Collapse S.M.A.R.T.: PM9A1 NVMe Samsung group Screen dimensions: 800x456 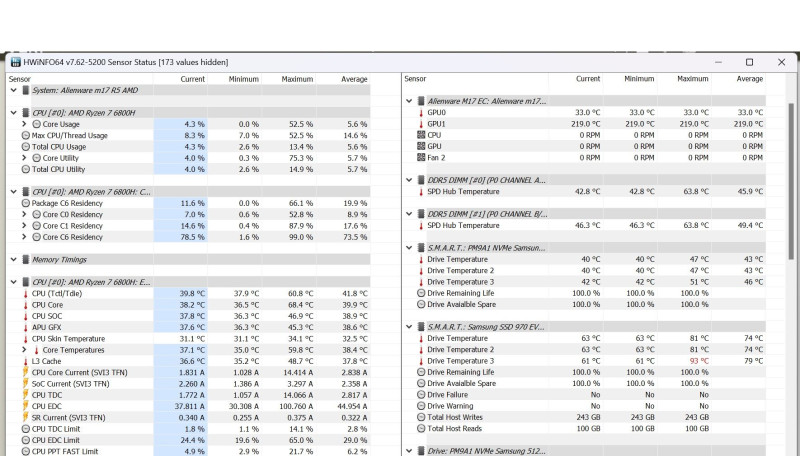[x=409, y=248]
